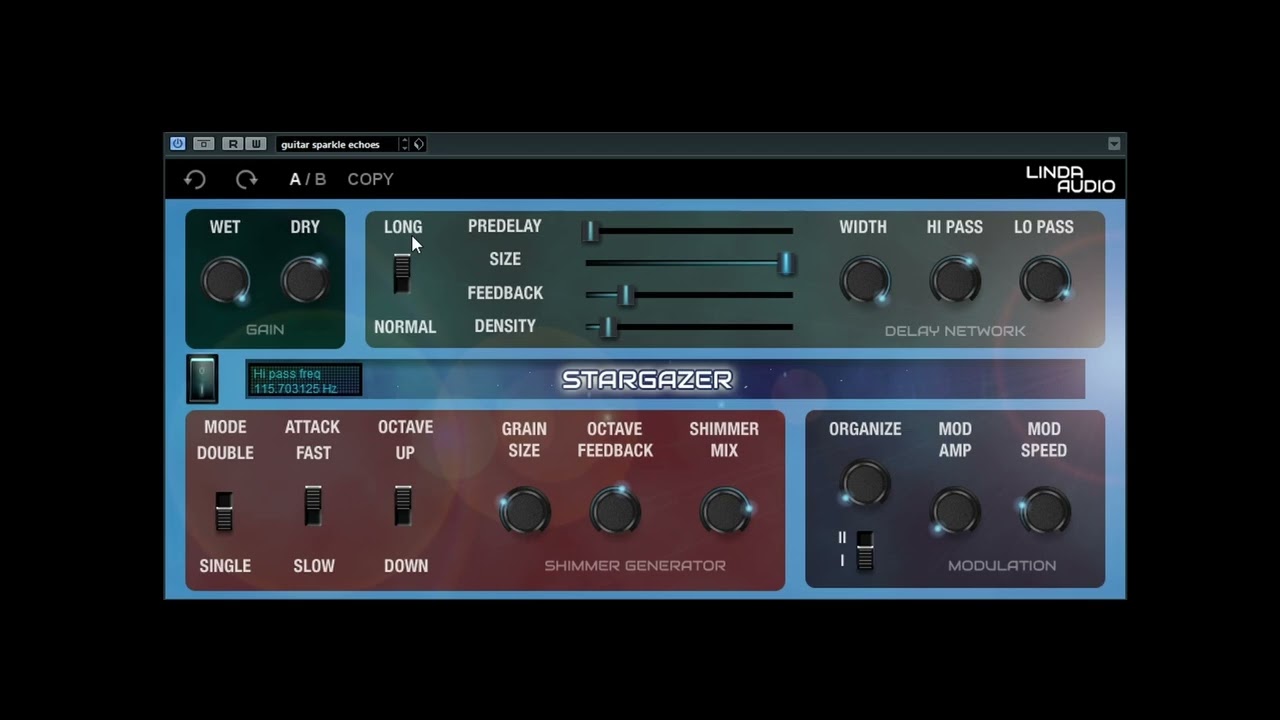The image size is (1280, 720).
Task: Click the MOD SPEED knob
Action: [1045, 511]
